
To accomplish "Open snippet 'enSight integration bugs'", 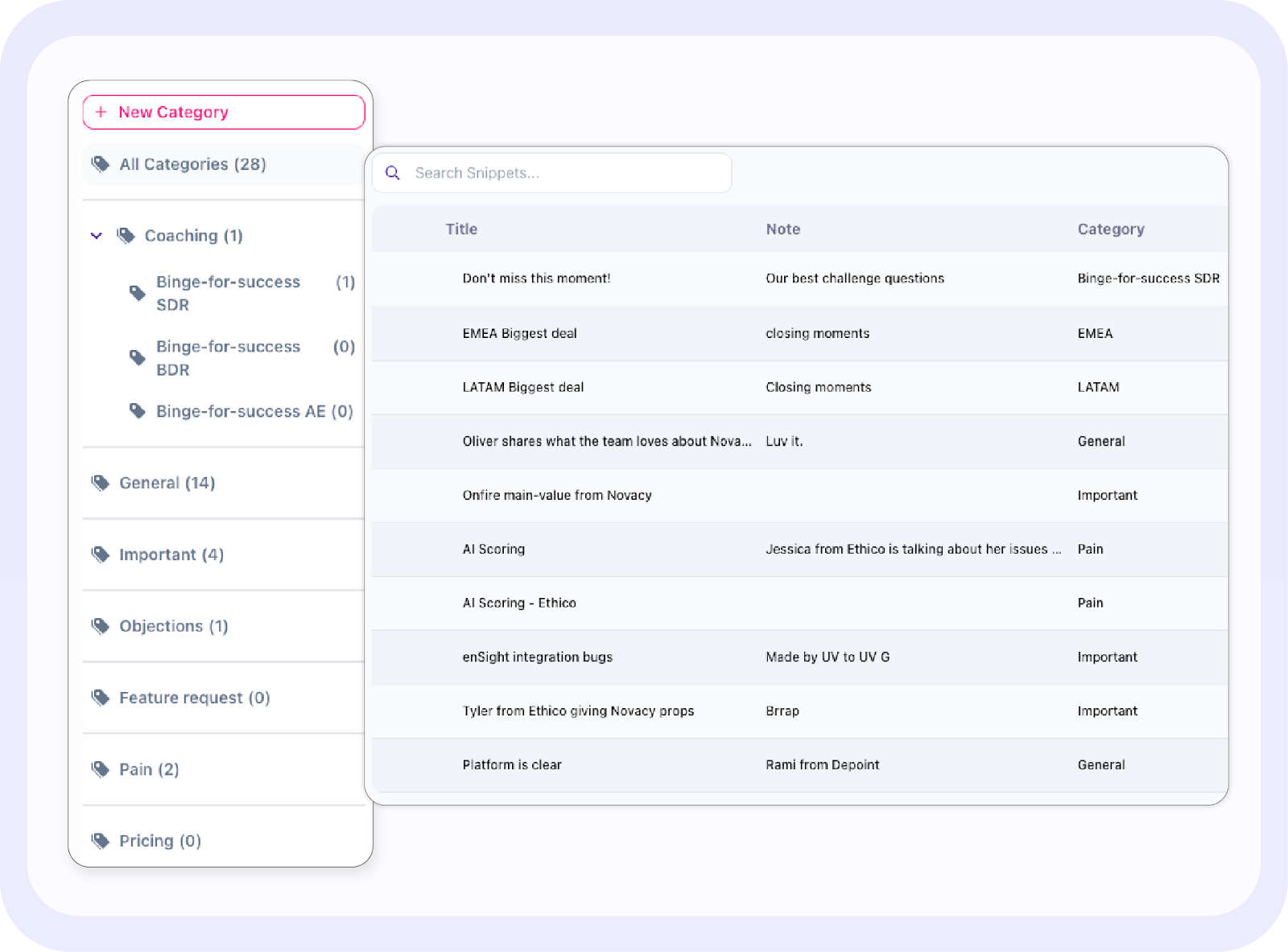I will (537, 657).
